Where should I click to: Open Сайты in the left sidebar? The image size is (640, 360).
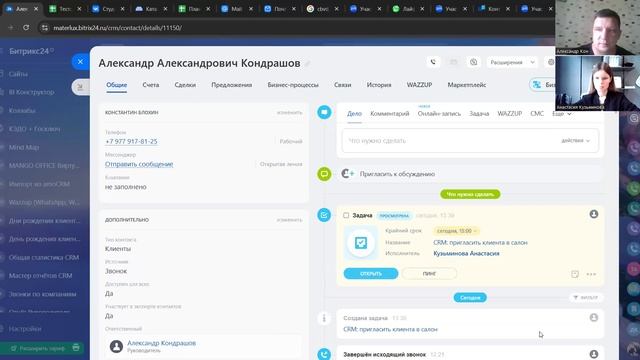point(18,74)
